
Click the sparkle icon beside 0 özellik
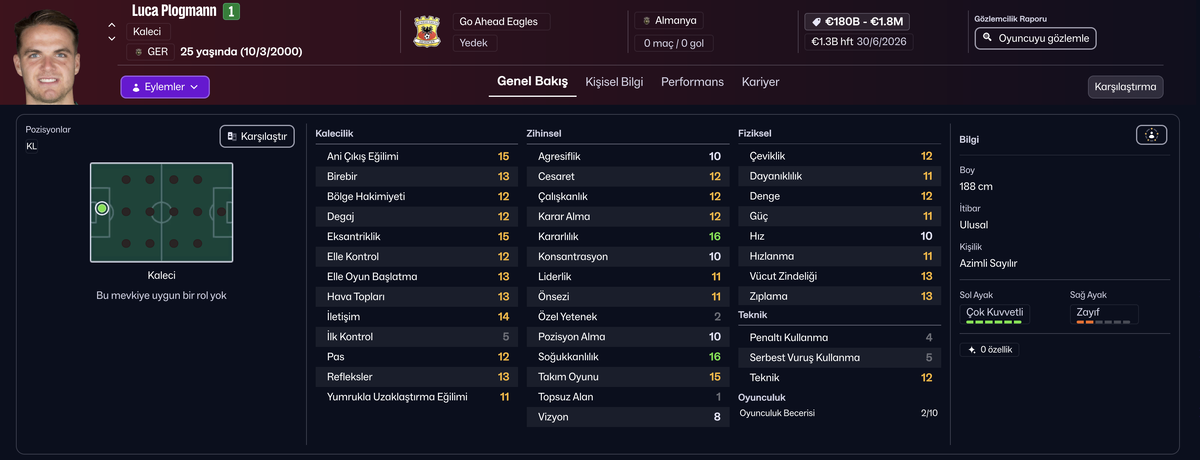971,350
